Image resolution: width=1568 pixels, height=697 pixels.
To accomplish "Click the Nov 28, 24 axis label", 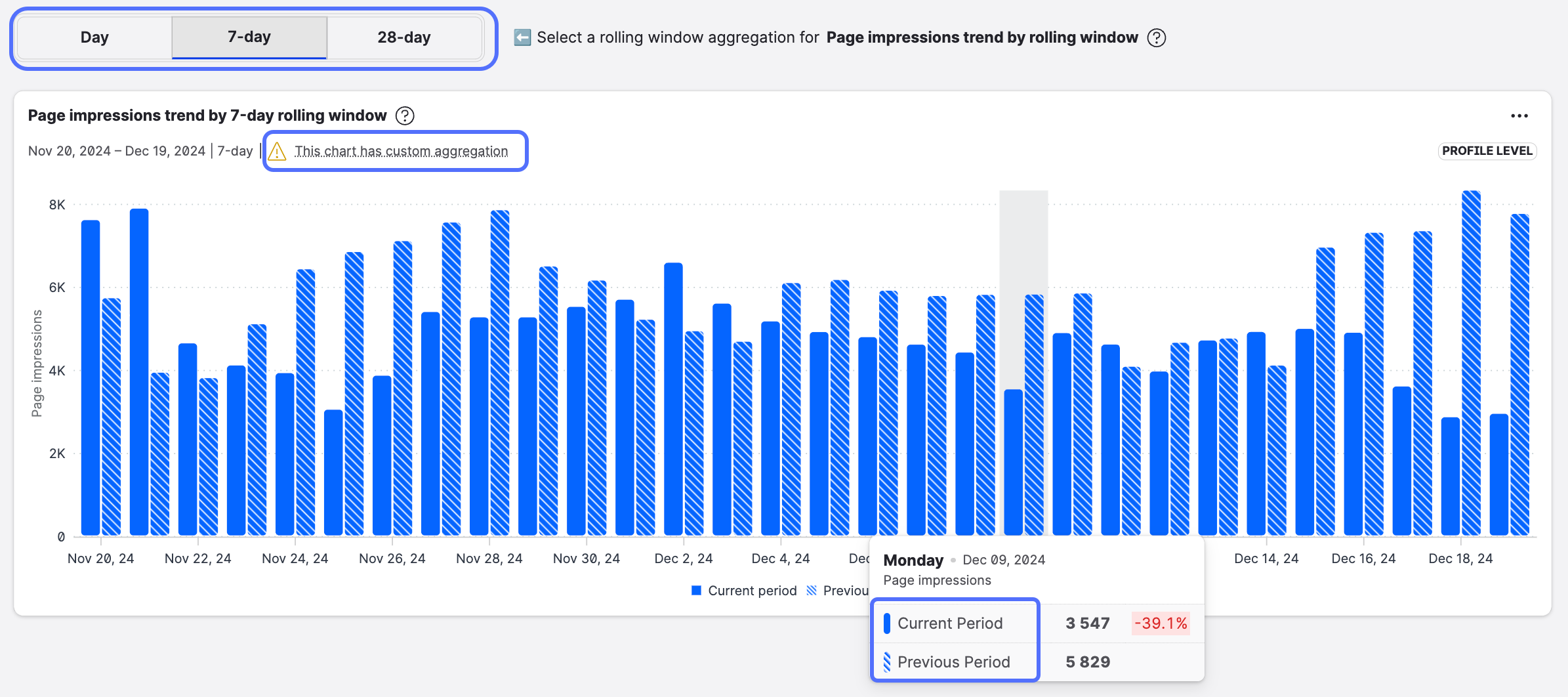I will [489, 559].
